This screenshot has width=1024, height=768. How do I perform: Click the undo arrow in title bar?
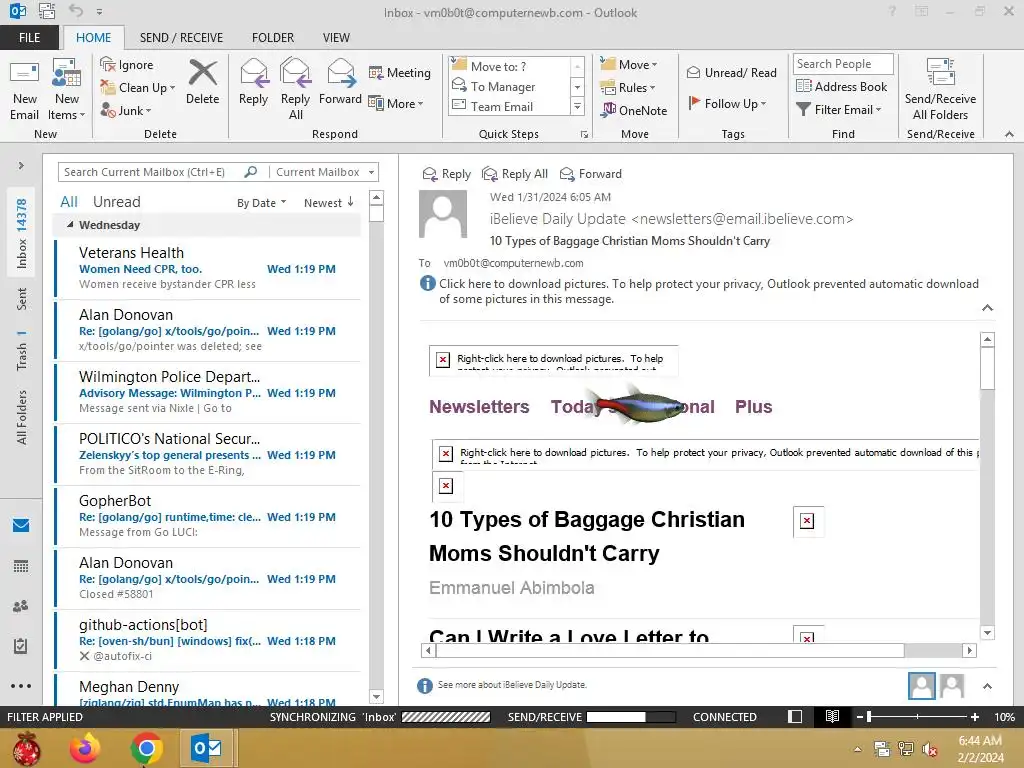coord(76,11)
